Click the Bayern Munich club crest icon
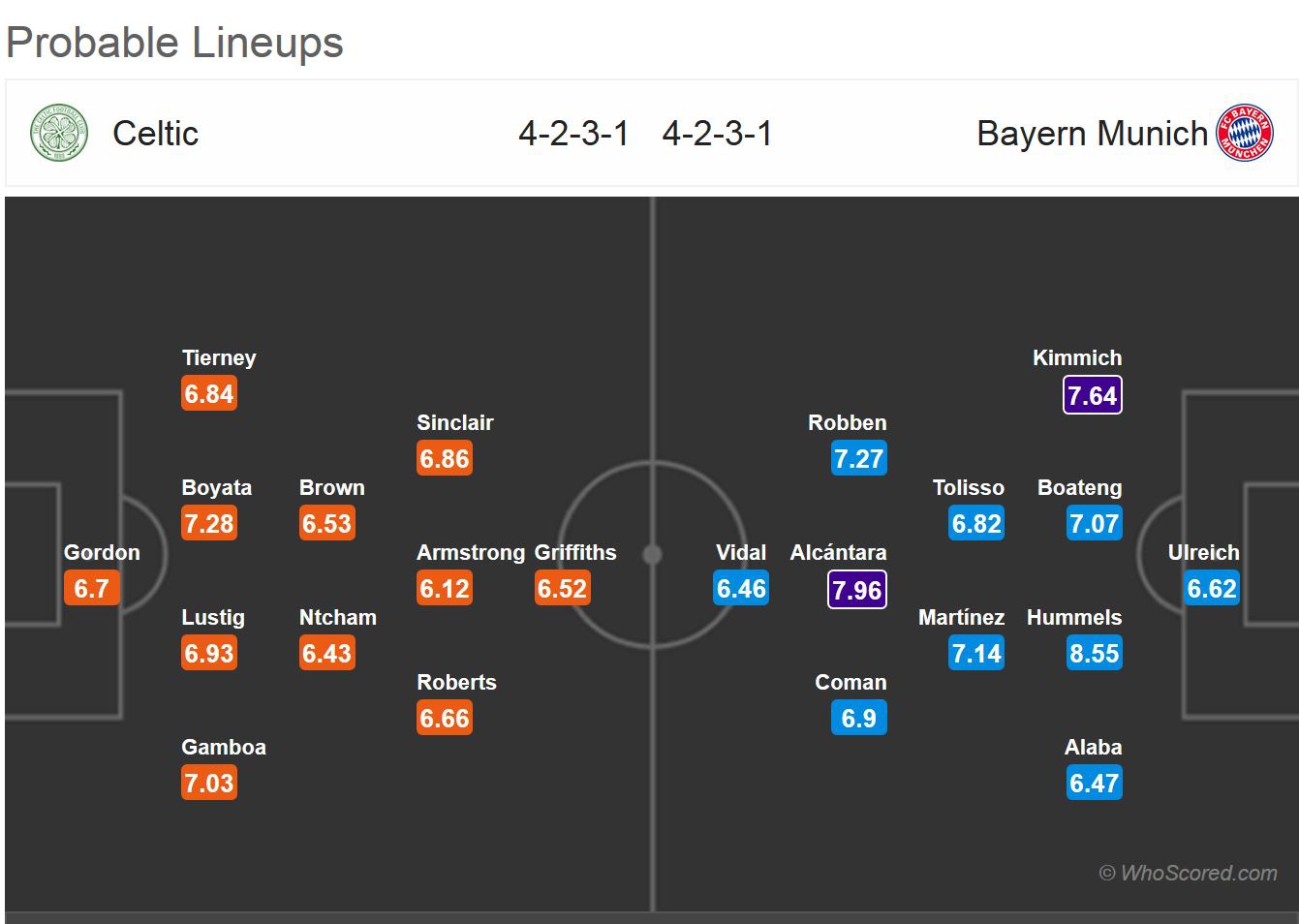 pos(1245,133)
